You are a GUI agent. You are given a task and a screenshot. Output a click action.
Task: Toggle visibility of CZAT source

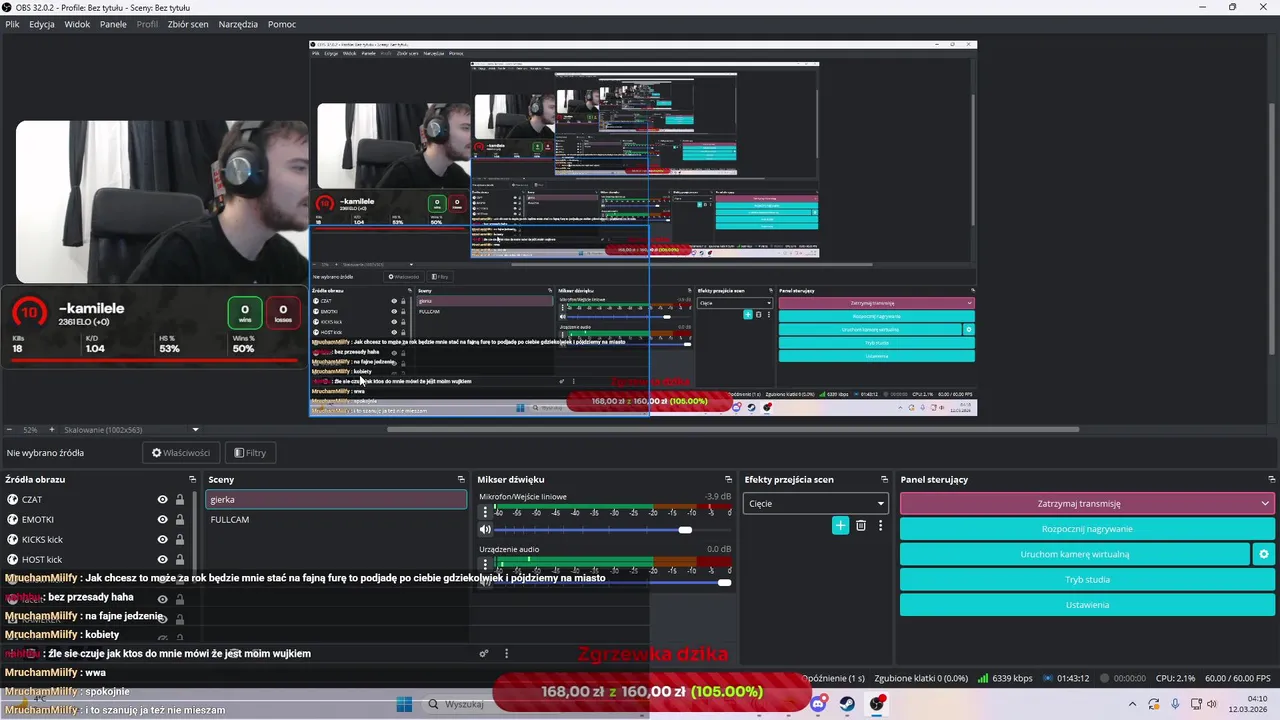(x=162, y=499)
